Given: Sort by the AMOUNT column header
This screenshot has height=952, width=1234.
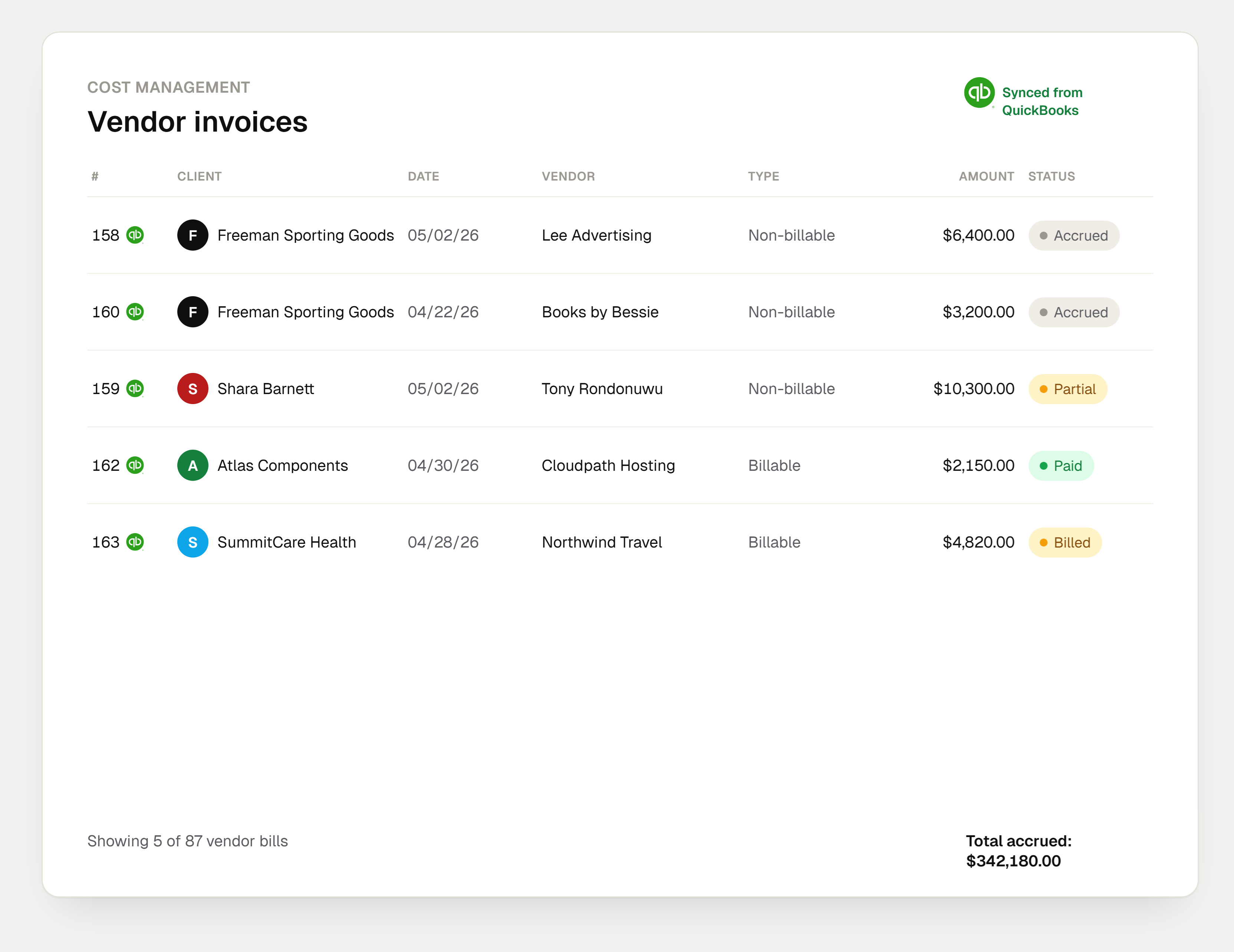Looking at the screenshot, I should point(987,176).
